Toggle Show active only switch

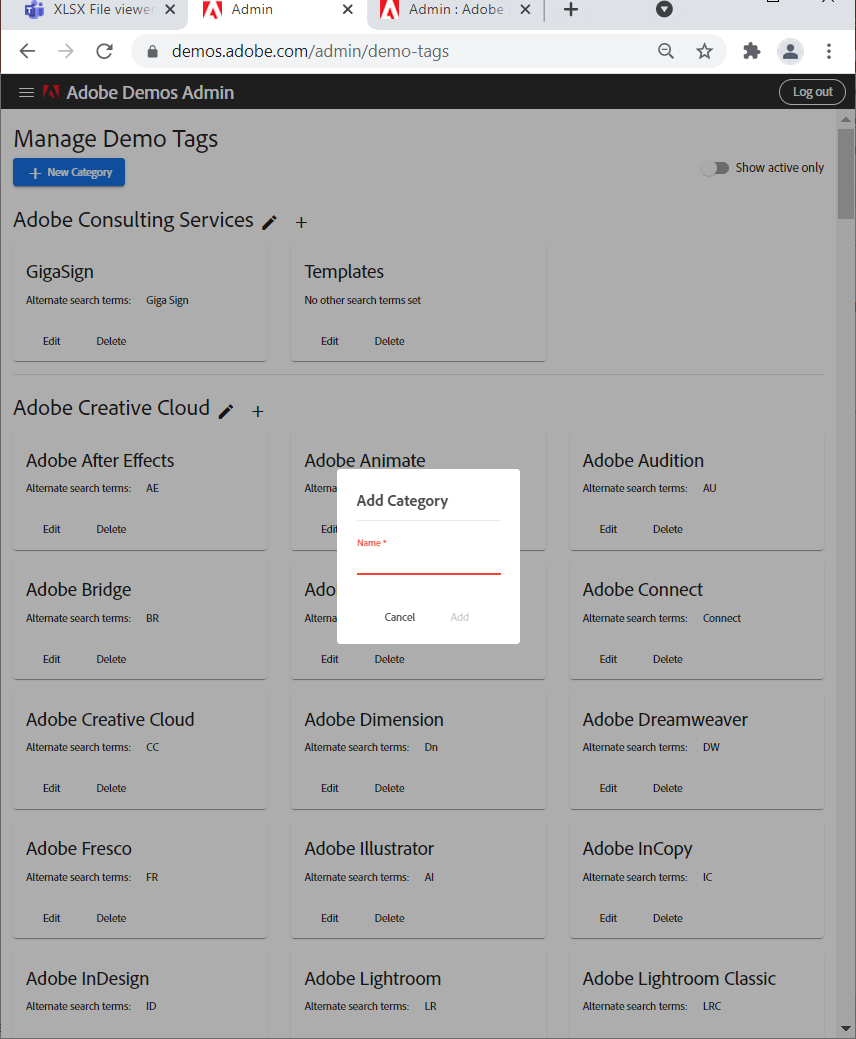715,168
